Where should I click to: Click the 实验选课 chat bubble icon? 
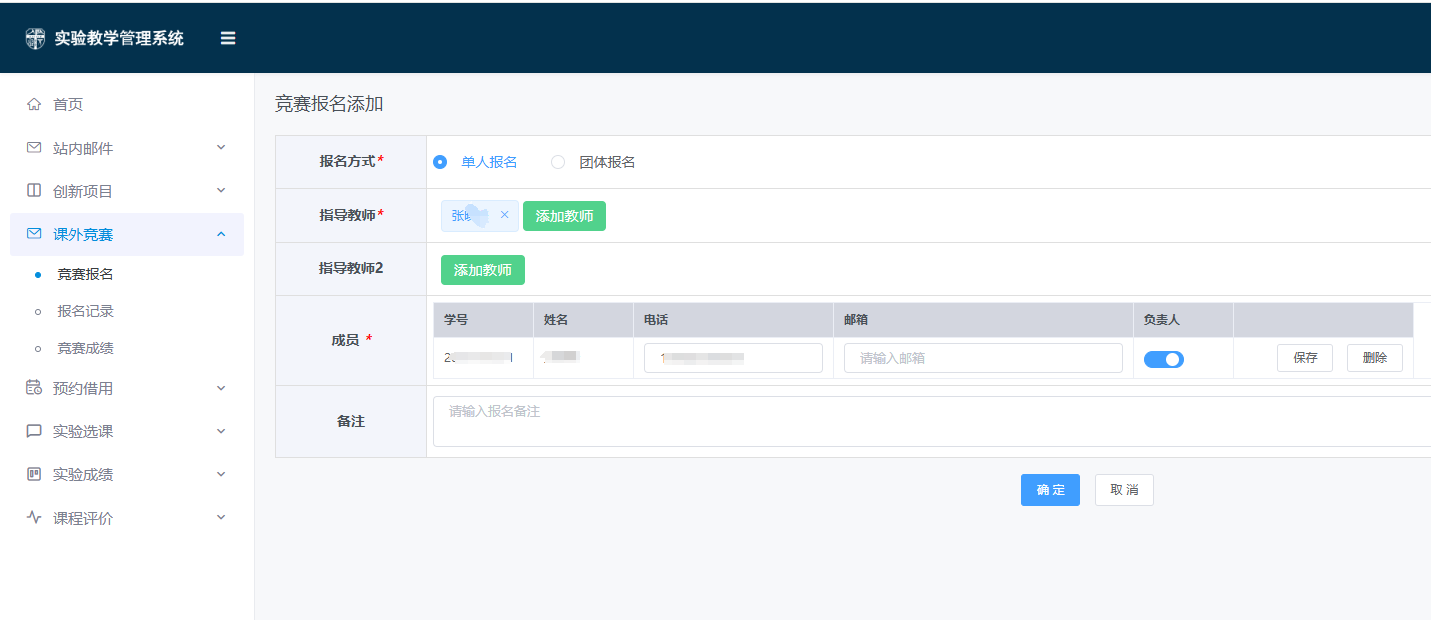pyautogui.click(x=33, y=430)
